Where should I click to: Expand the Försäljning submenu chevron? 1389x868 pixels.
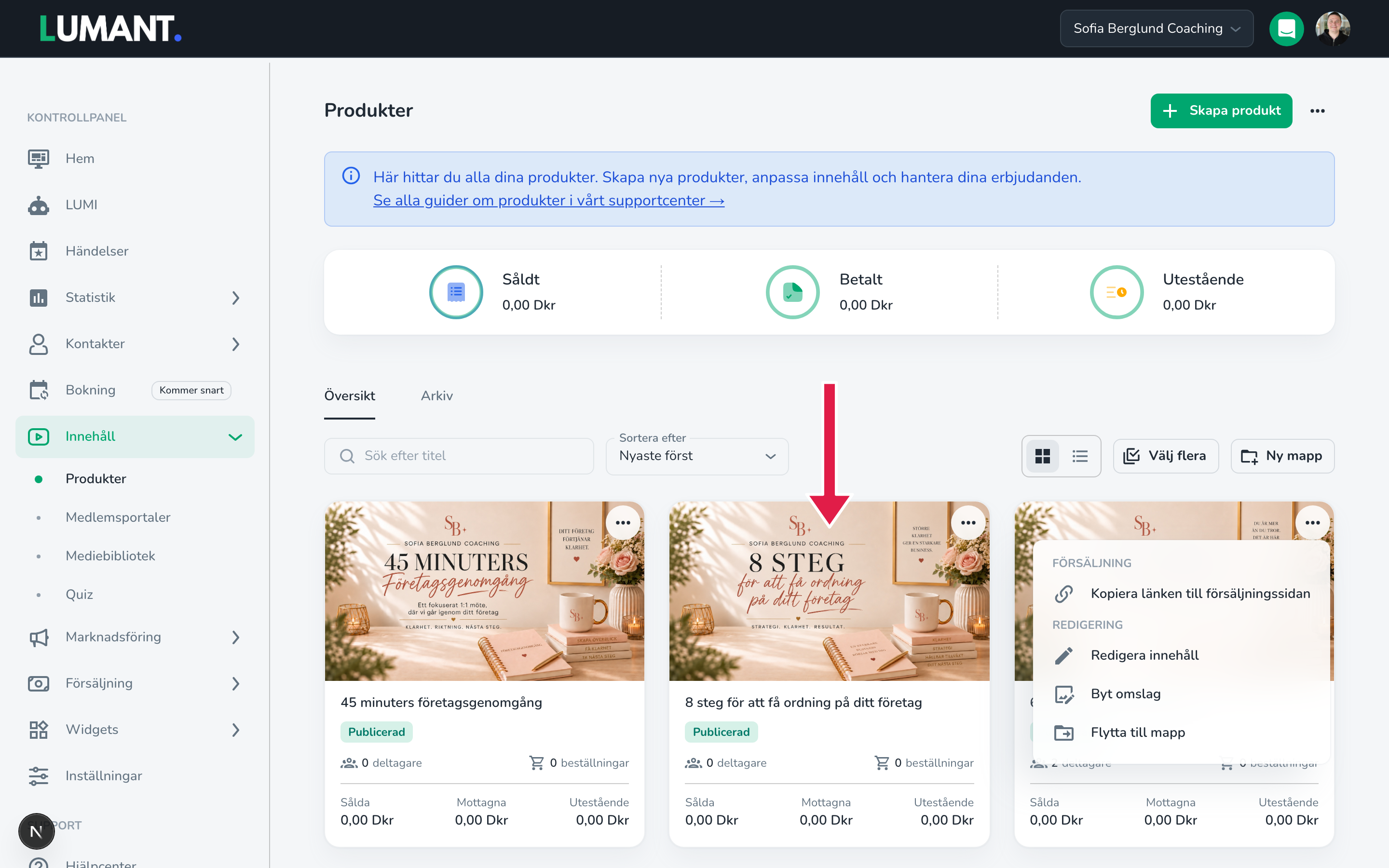click(x=235, y=683)
